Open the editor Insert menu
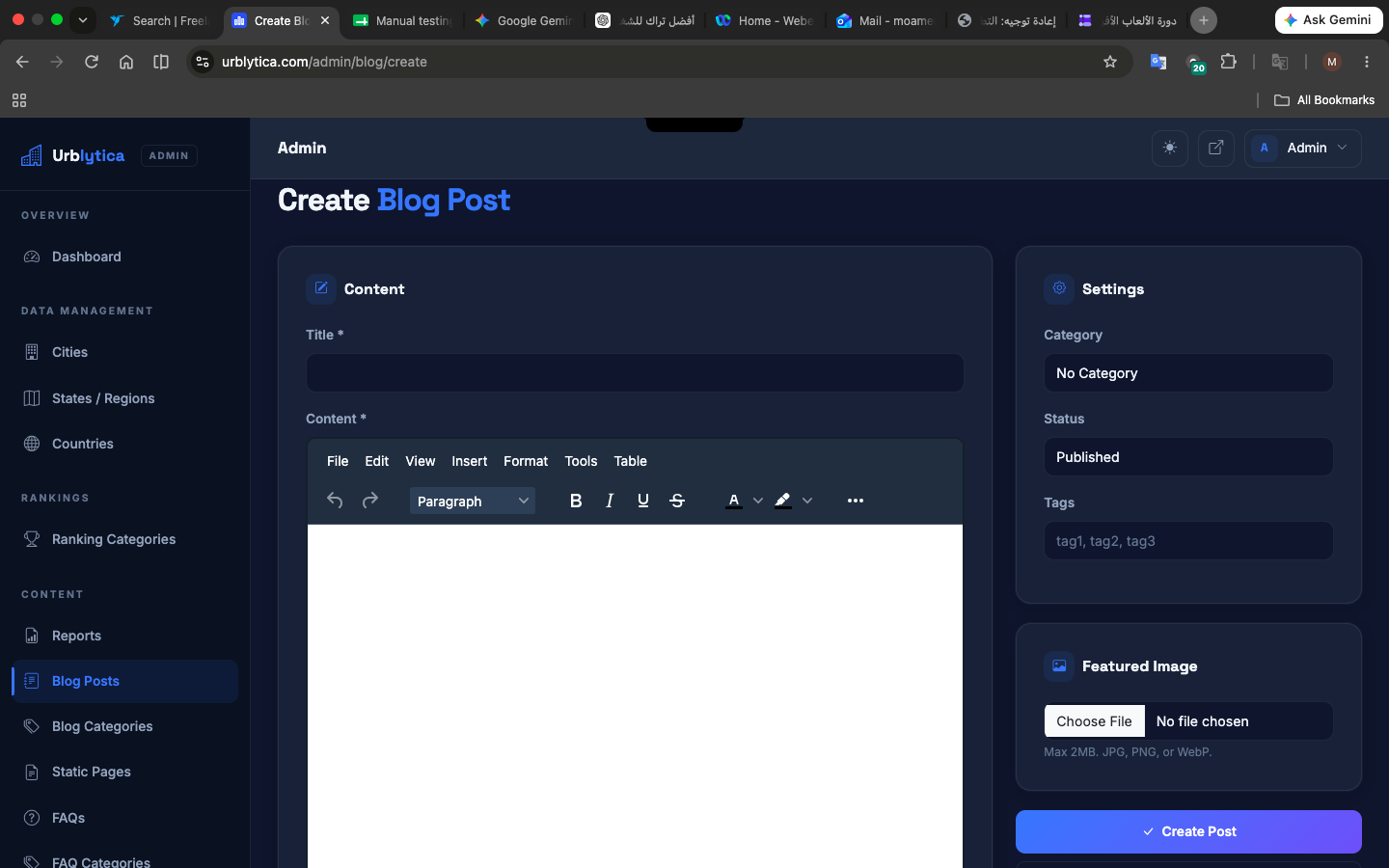Image resolution: width=1389 pixels, height=868 pixels. point(470,461)
